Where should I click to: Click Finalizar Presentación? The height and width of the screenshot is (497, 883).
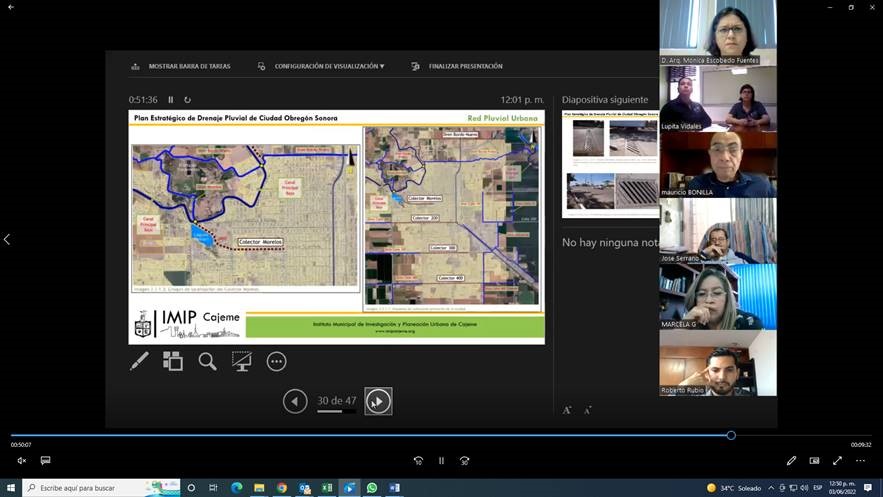point(457,67)
